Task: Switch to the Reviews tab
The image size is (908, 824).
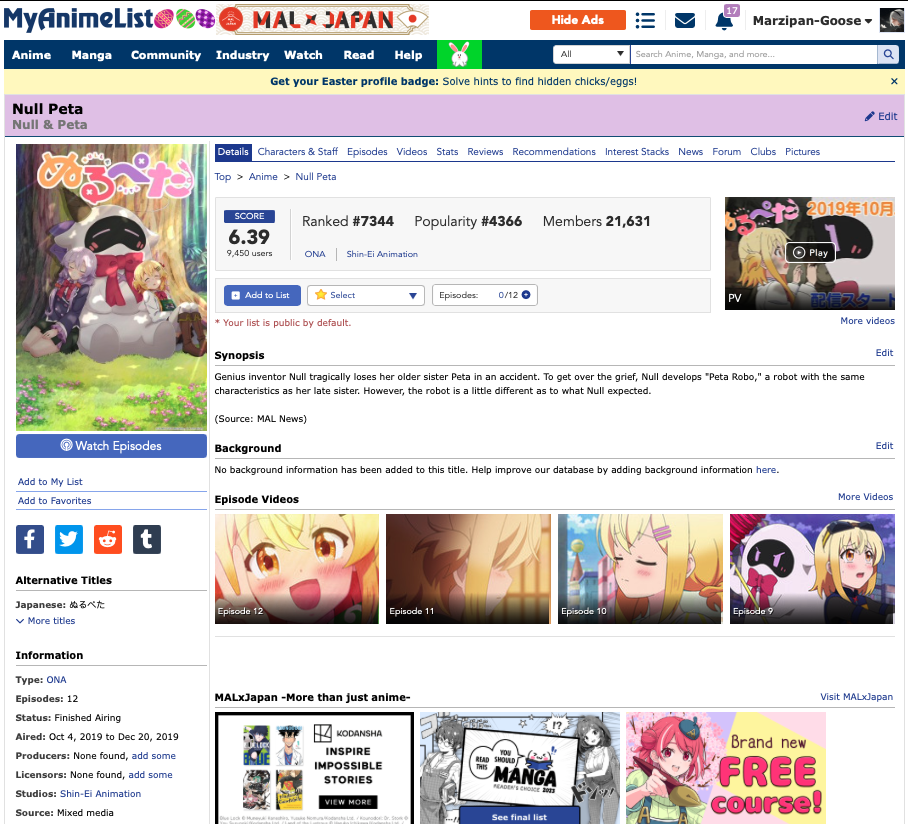Action: point(485,152)
